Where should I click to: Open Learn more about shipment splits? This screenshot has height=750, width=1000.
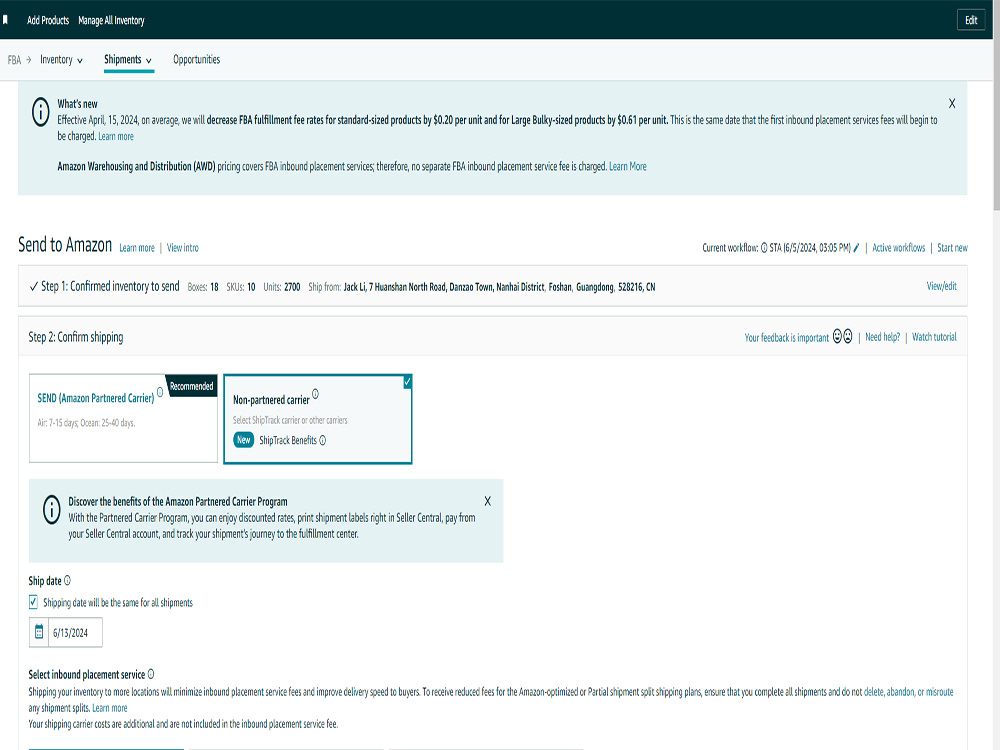pos(110,708)
